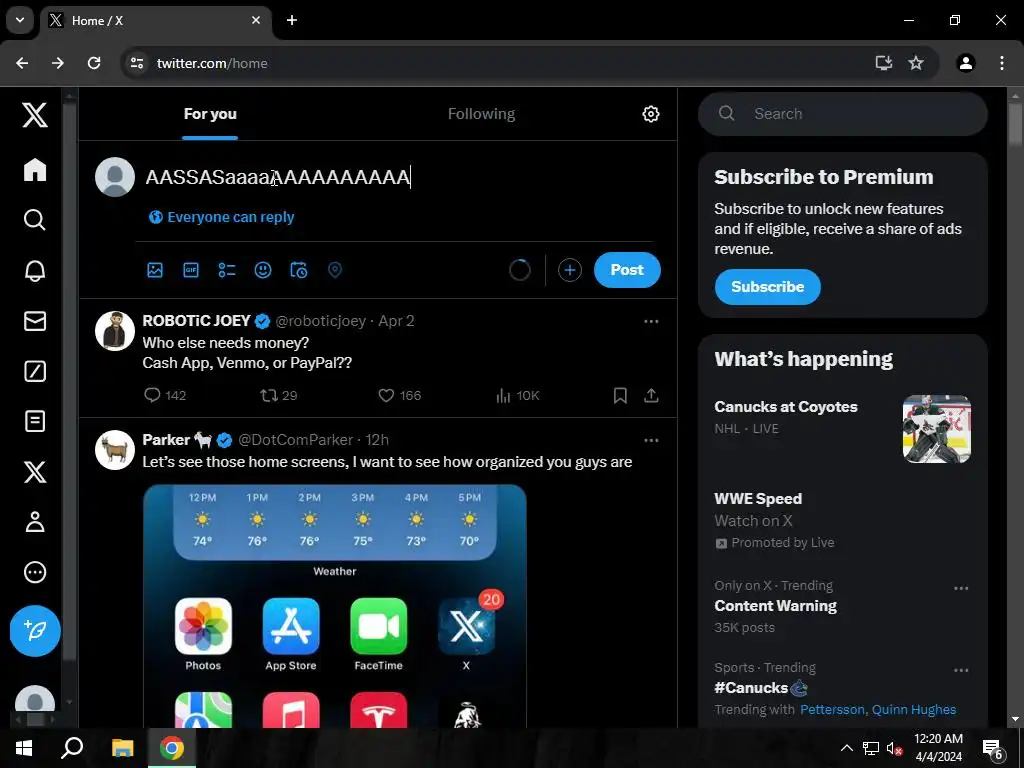Open Windows notification center

point(993,748)
